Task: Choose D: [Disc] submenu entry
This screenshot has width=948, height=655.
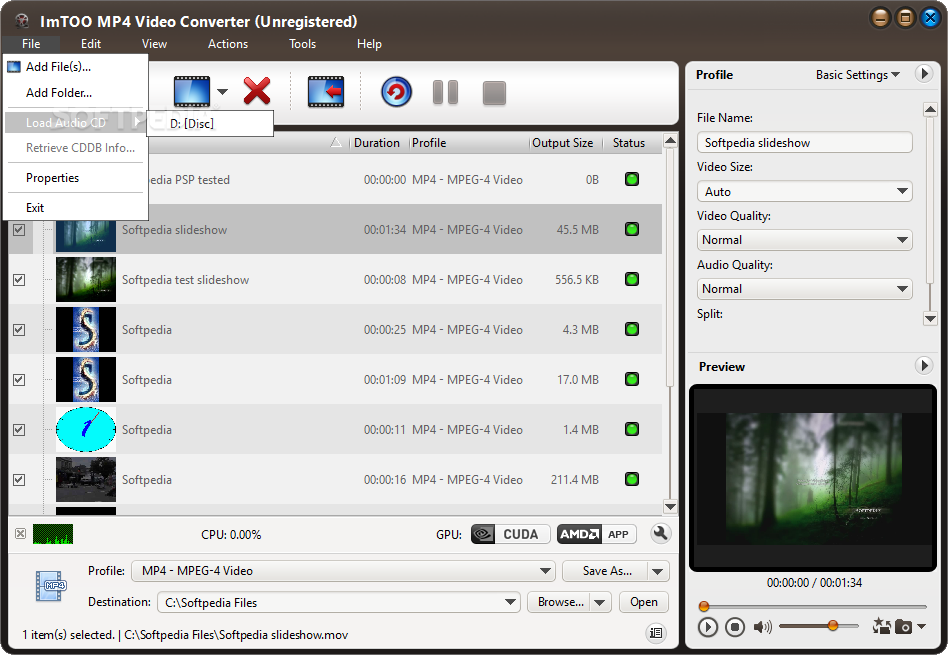Action: pyautogui.click(x=210, y=123)
